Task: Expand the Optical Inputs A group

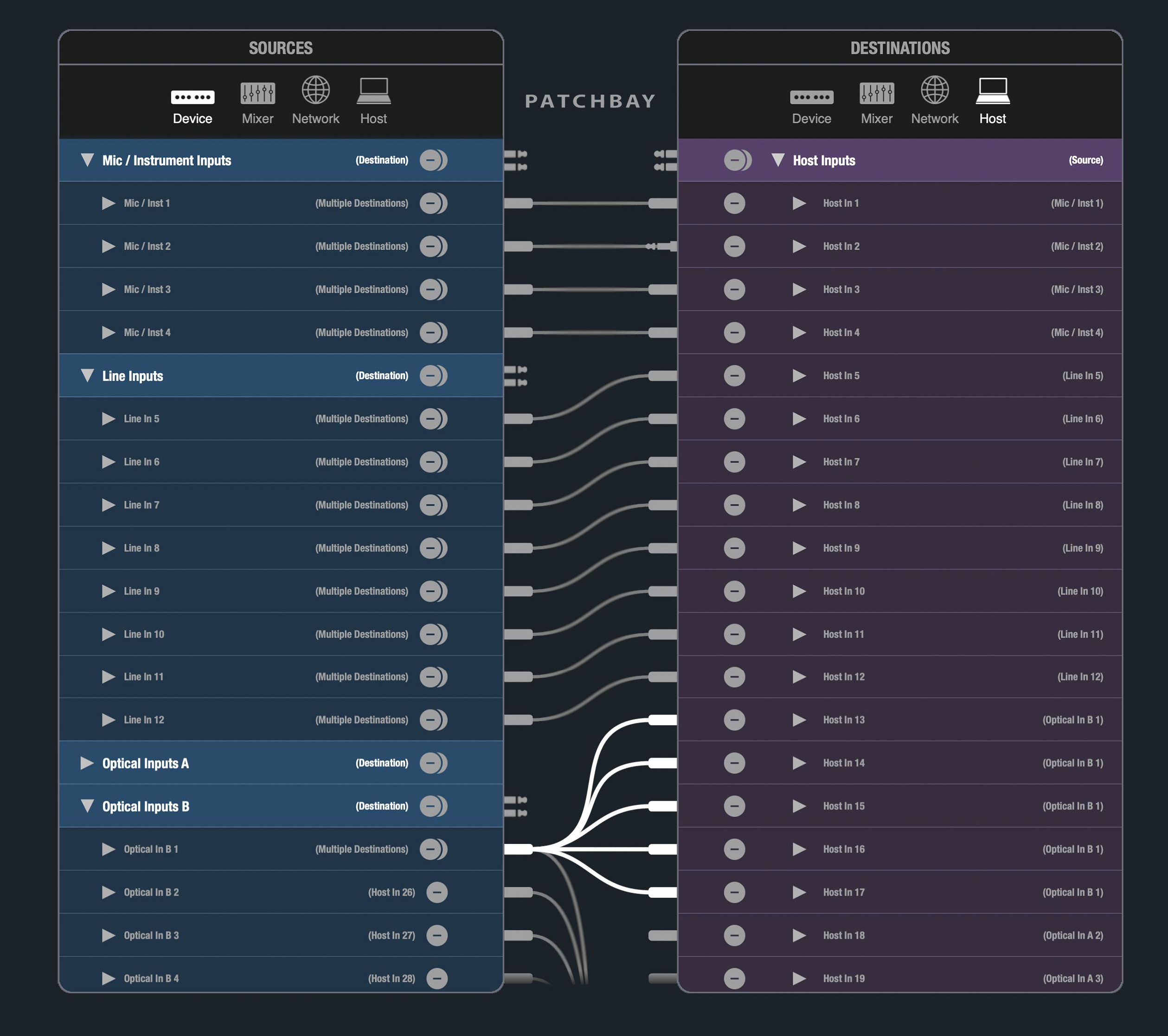Action: pos(87,763)
